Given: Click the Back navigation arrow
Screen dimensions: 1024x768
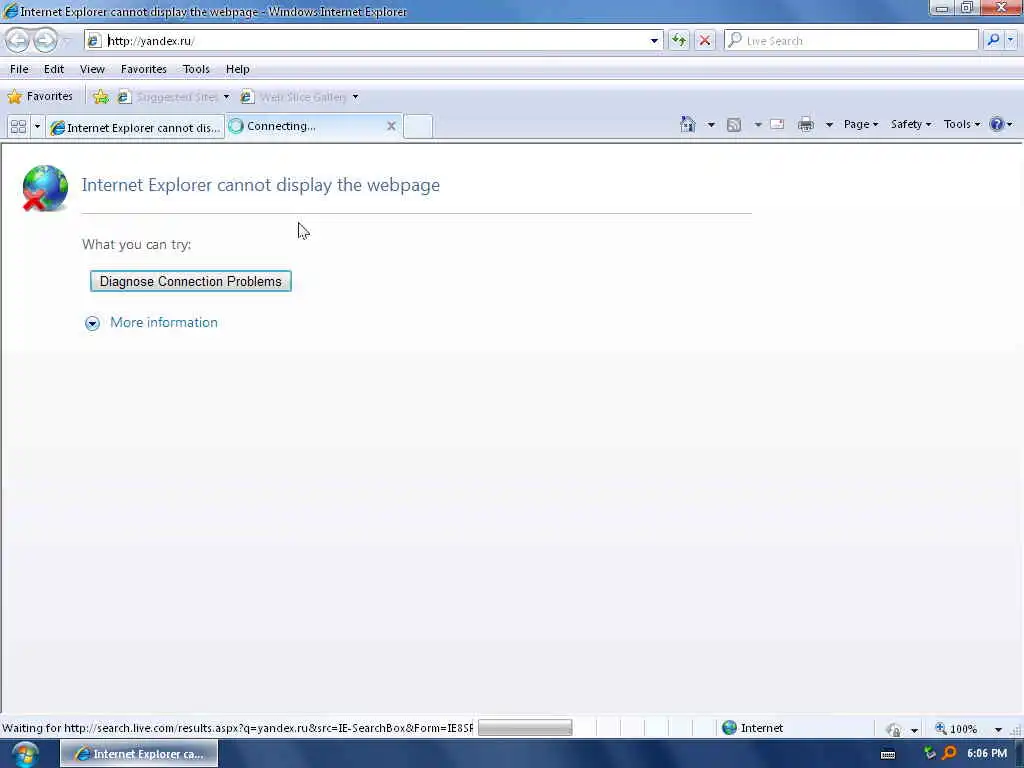Looking at the screenshot, I should [x=18, y=40].
